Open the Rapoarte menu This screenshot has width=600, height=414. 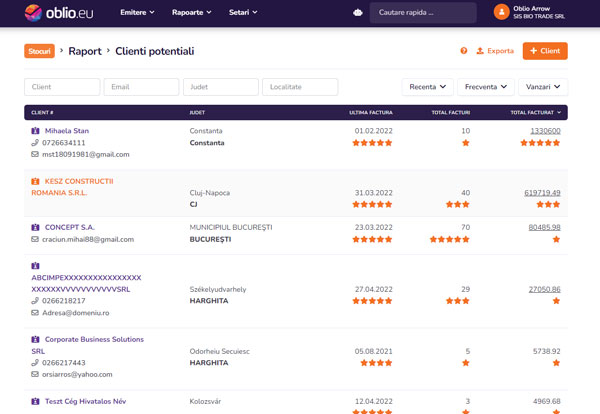pyautogui.click(x=191, y=12)
